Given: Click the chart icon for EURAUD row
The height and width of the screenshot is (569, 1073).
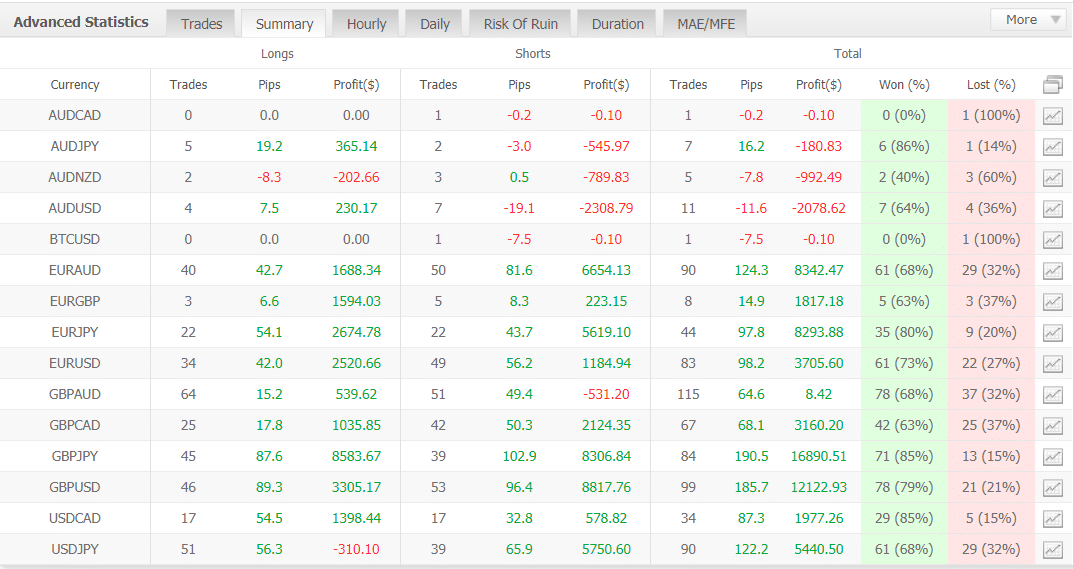Looking at the screenshot, I should (x=1052, y=271).
